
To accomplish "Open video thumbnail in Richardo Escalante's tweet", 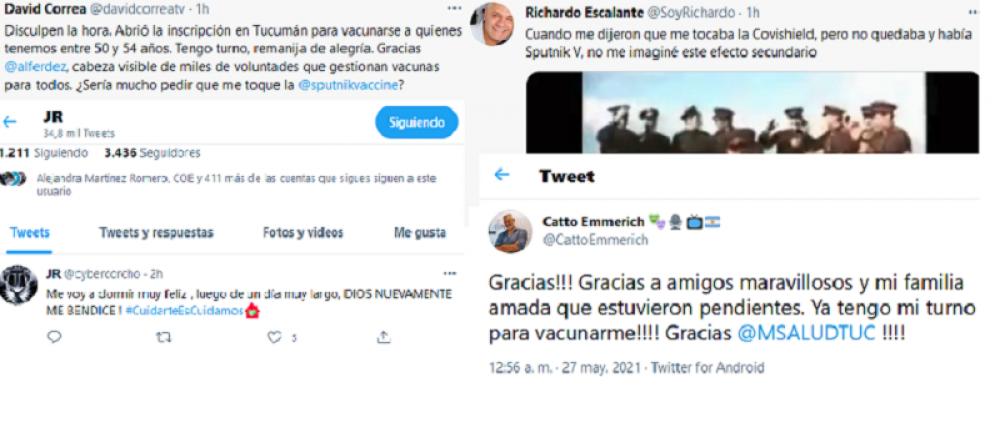I will (753, 112).
